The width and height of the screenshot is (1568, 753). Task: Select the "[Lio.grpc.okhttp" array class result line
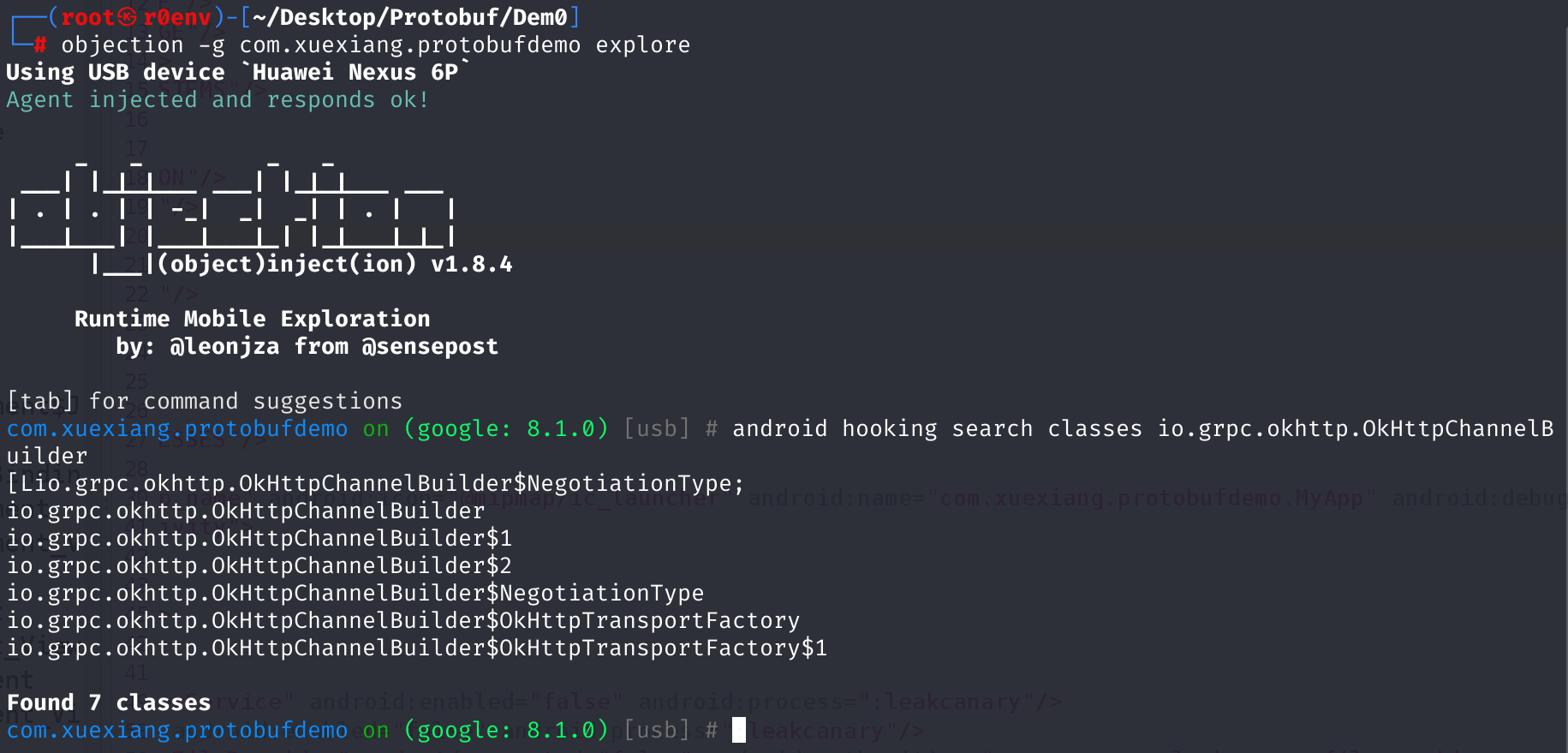click(375, 483)
